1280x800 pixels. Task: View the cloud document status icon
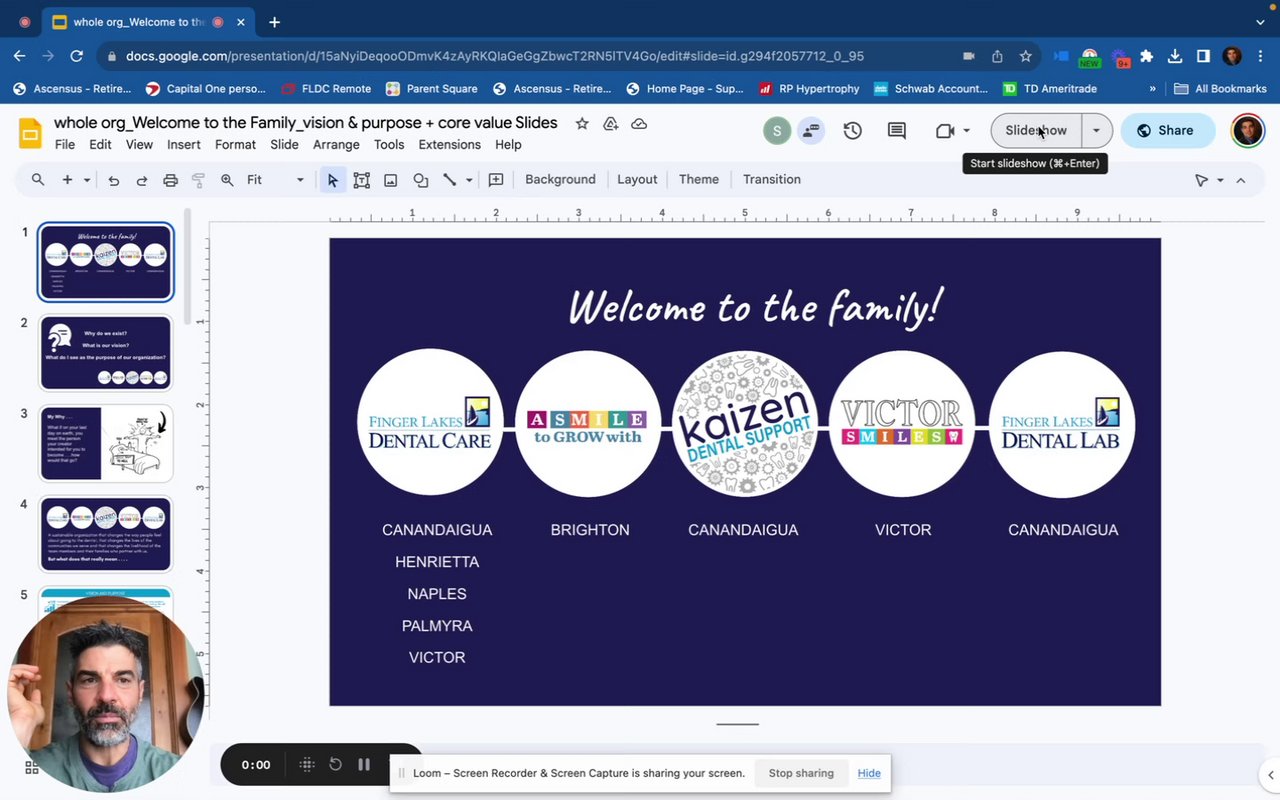[639, 123]
